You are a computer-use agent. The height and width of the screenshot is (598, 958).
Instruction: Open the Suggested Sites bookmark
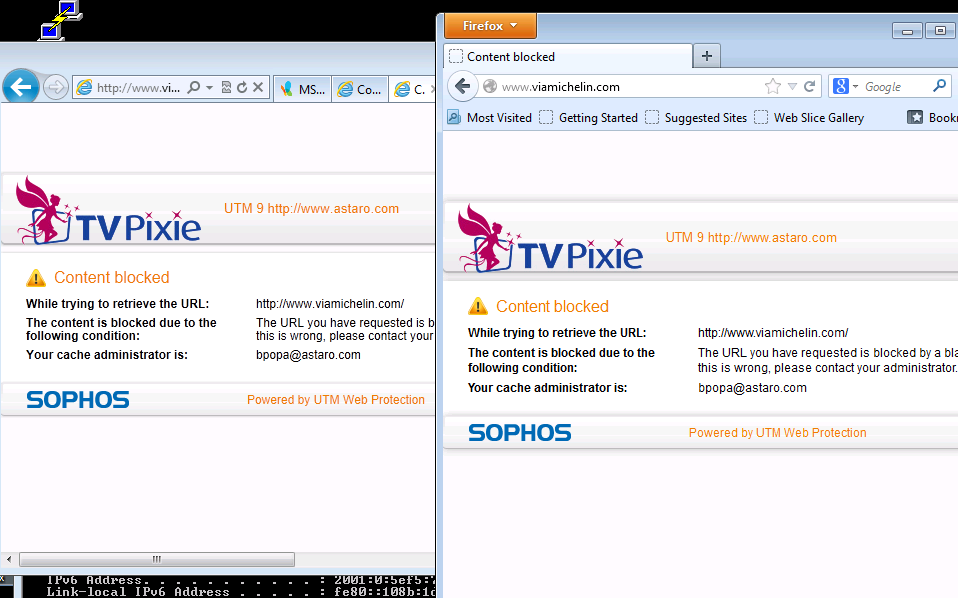pos(696,117)
